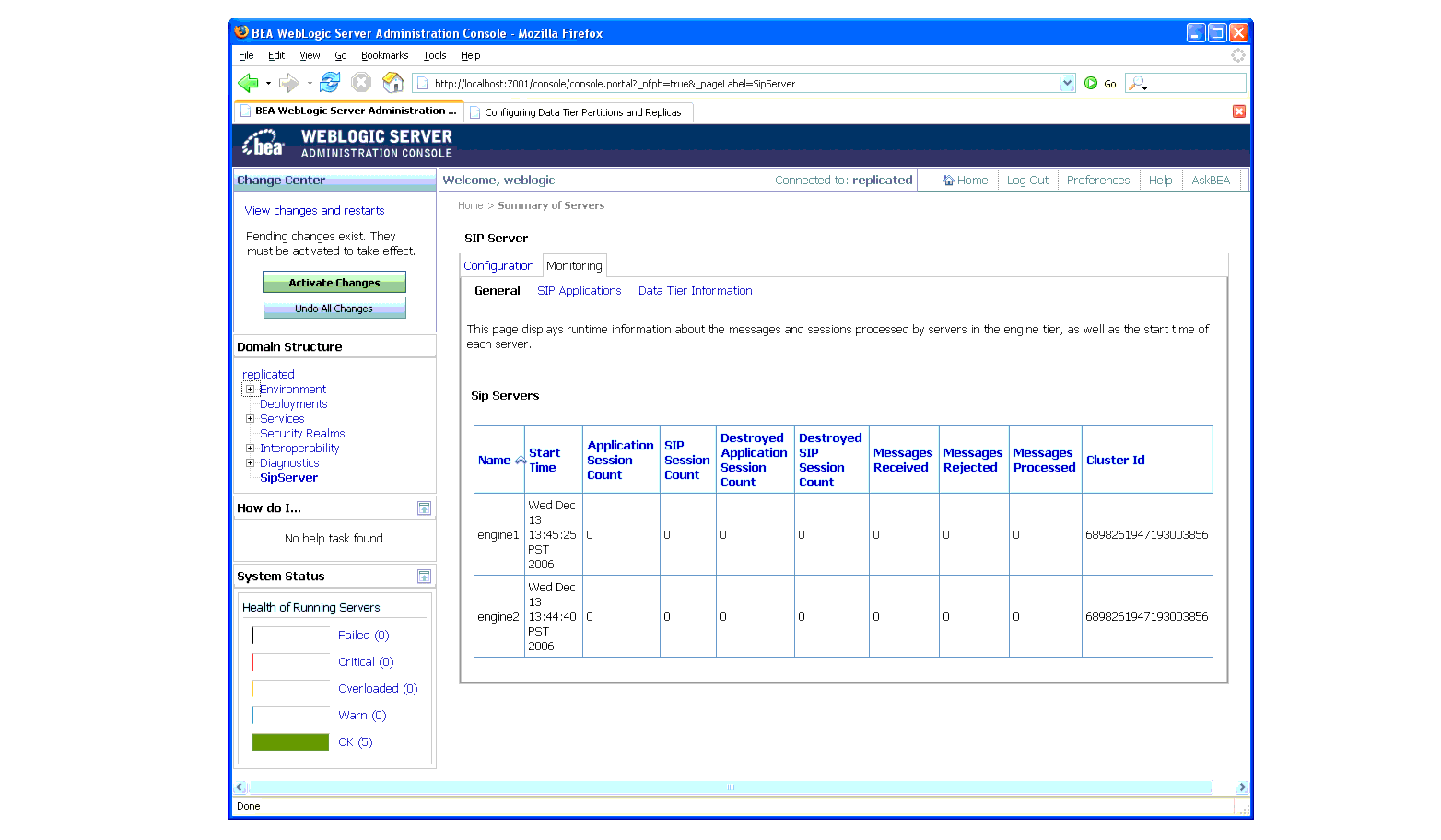
Task: Click the scrollbar right arrow
Action: tap(1242, 787)
